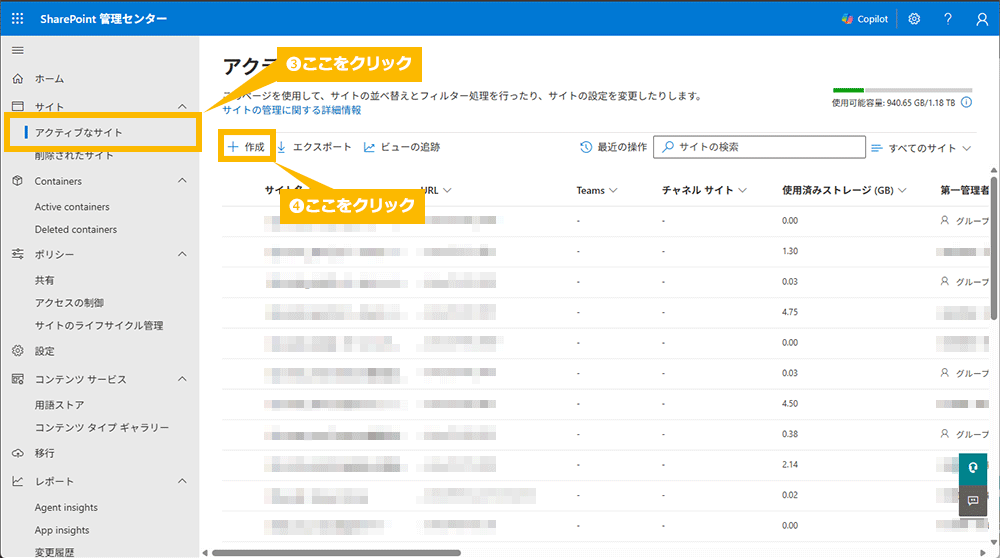Collapse the ポリシー navigation group

tap(182, 254)
